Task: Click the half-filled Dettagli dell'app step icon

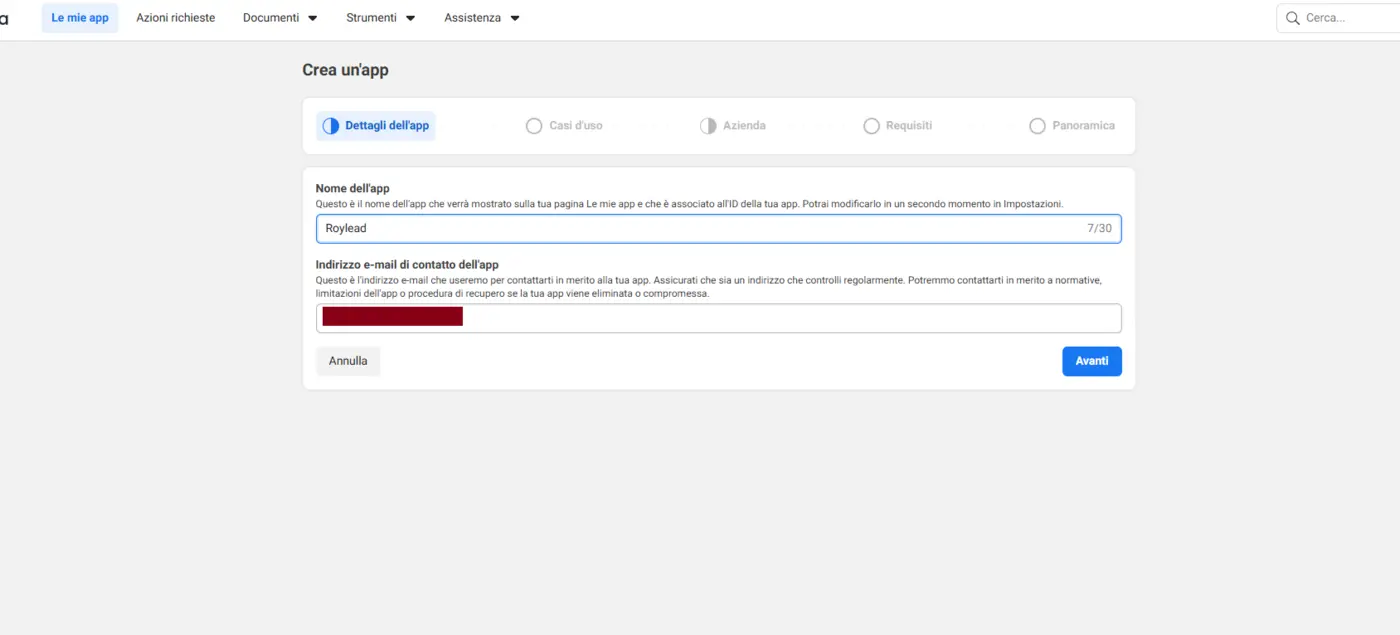Action: (331, 126)
